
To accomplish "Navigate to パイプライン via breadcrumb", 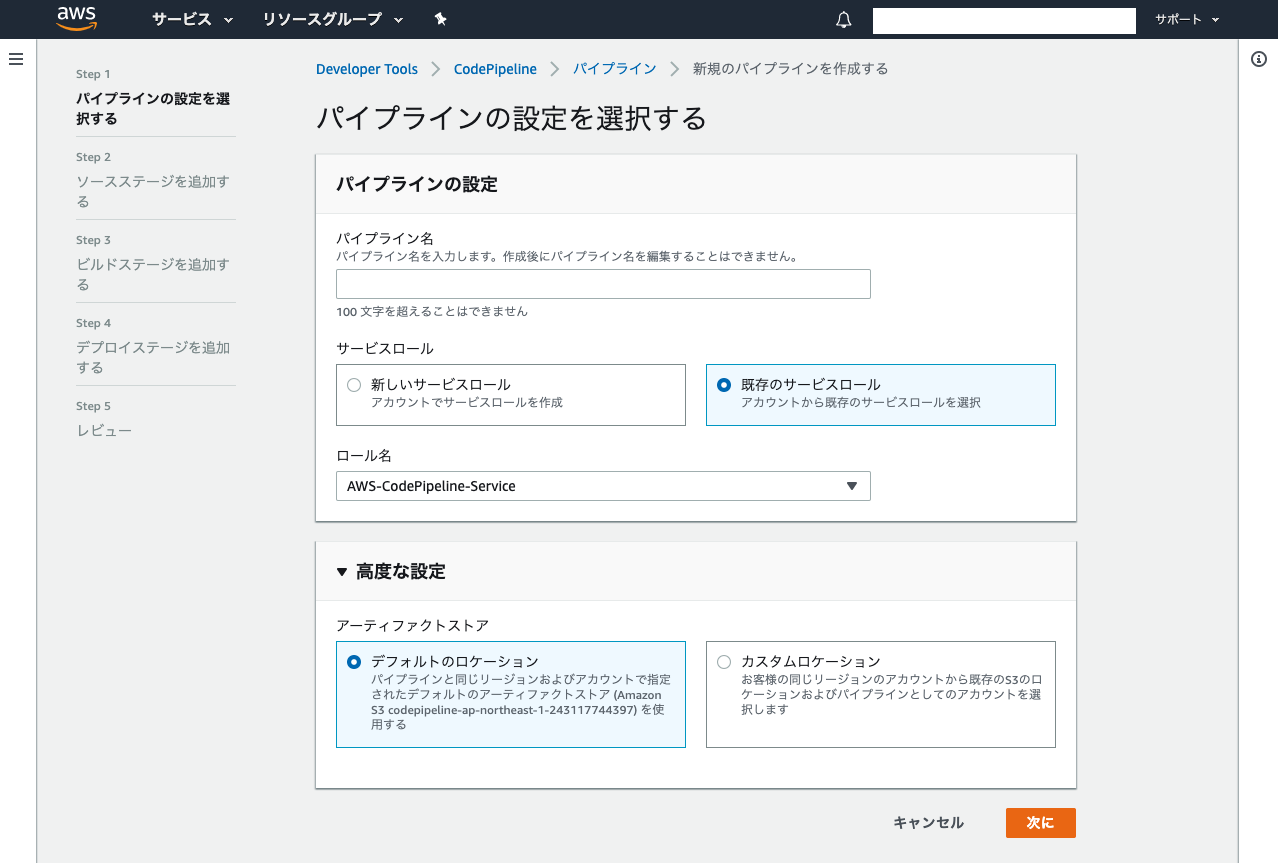I will [614, 68].
